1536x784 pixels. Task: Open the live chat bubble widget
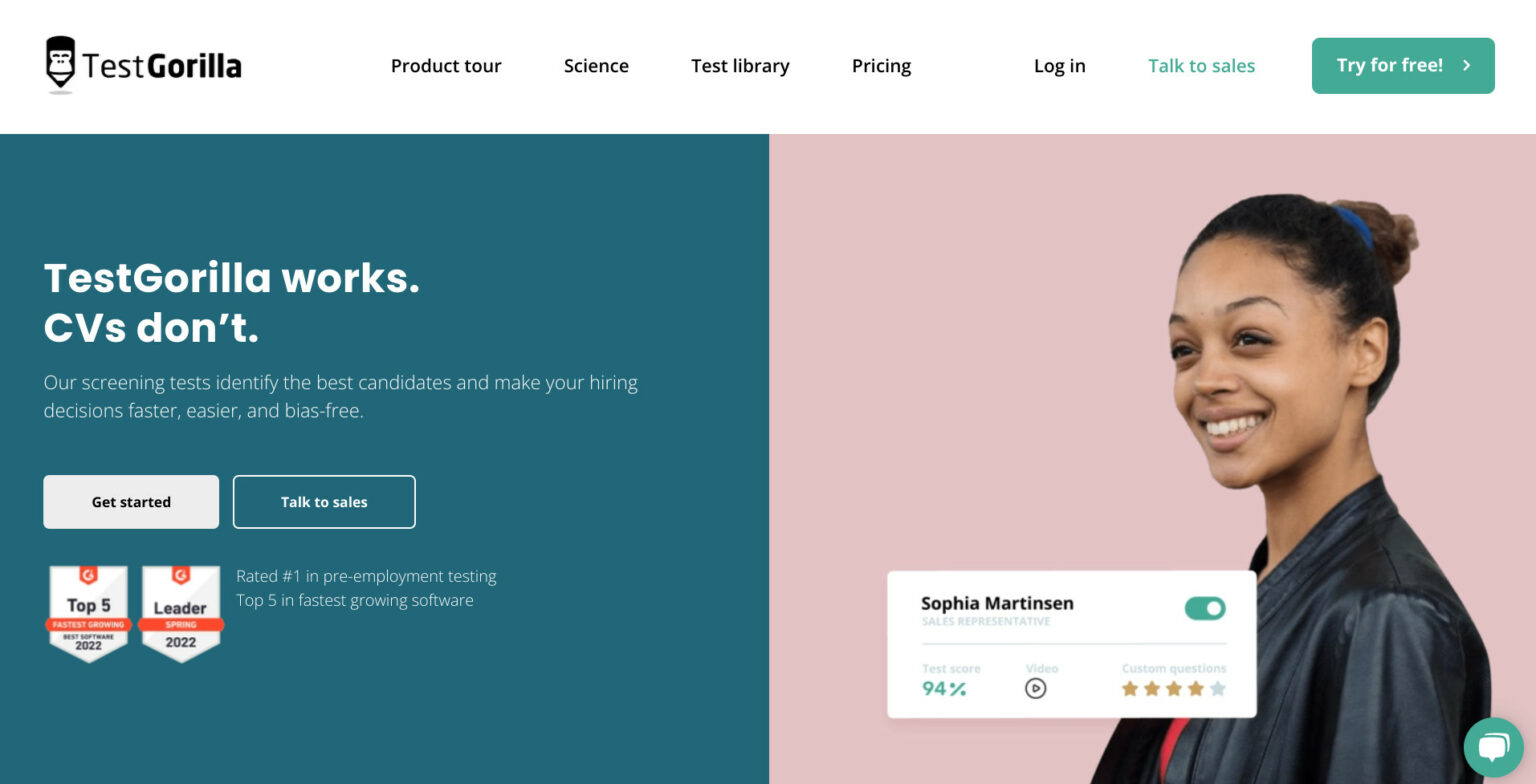click(x=1493, y=746)
